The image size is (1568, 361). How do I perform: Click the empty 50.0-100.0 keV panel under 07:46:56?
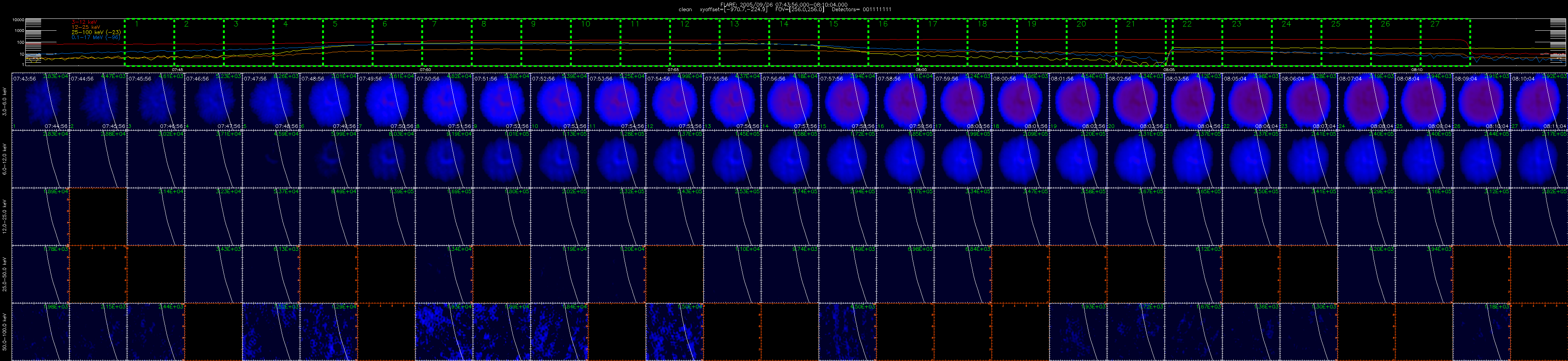(x=213, y=331)
